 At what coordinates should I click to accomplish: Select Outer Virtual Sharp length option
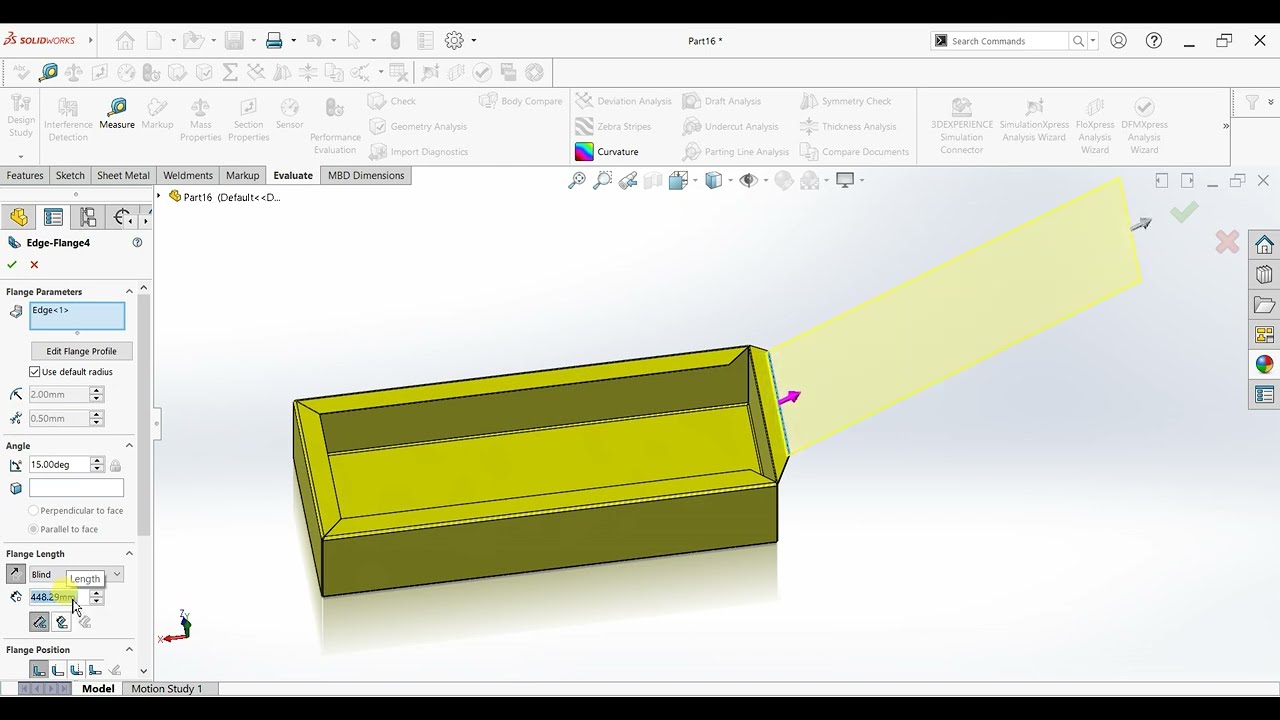pos(39,622)
